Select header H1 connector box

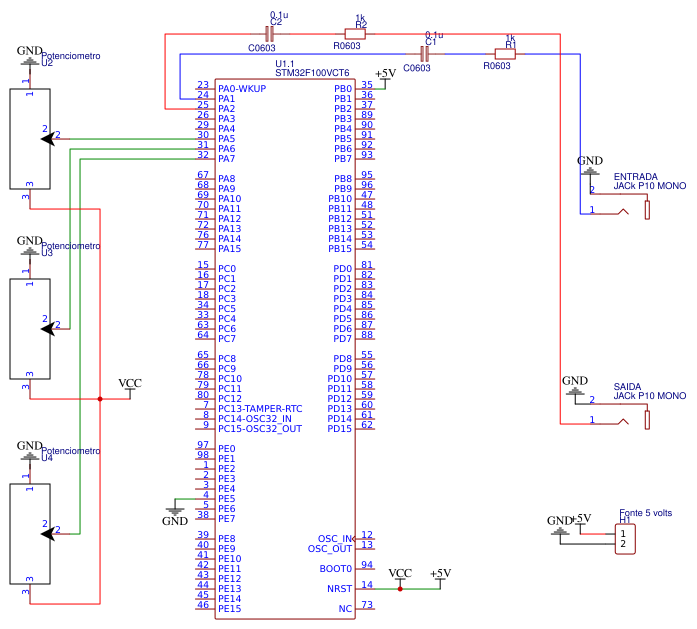coord(625,539)
